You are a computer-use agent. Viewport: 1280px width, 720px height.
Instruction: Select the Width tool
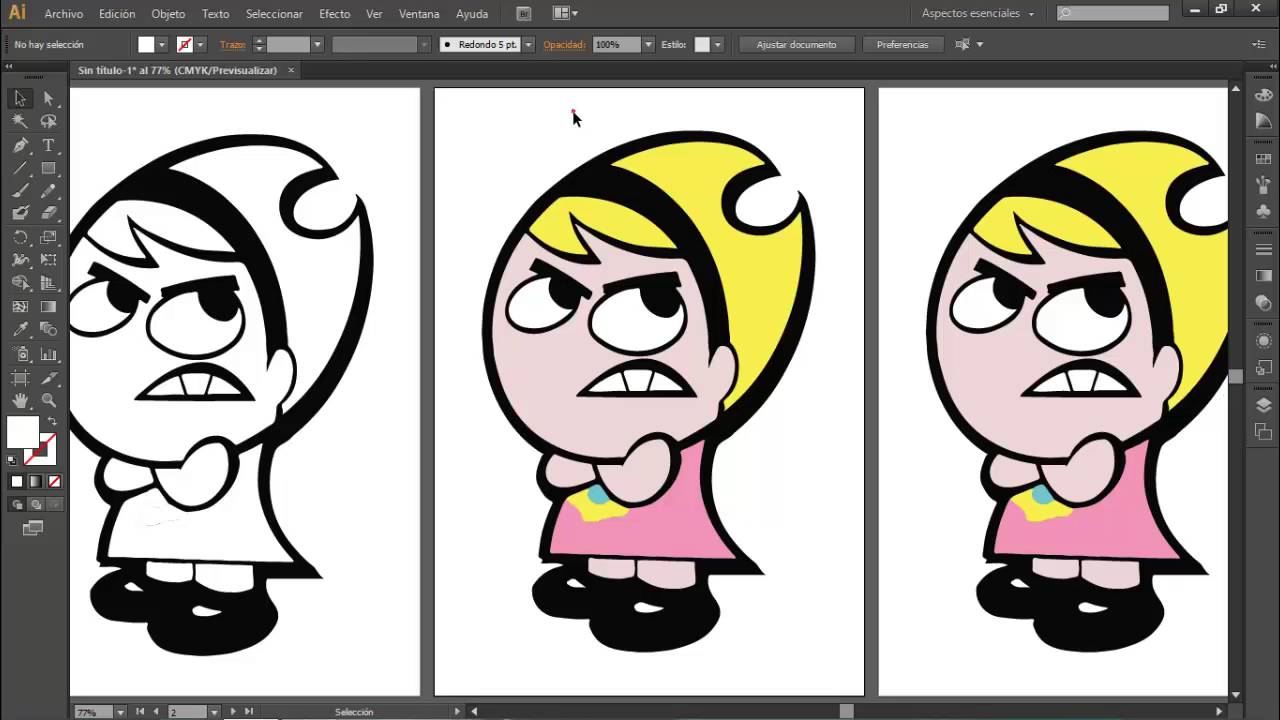click(20, 260)
